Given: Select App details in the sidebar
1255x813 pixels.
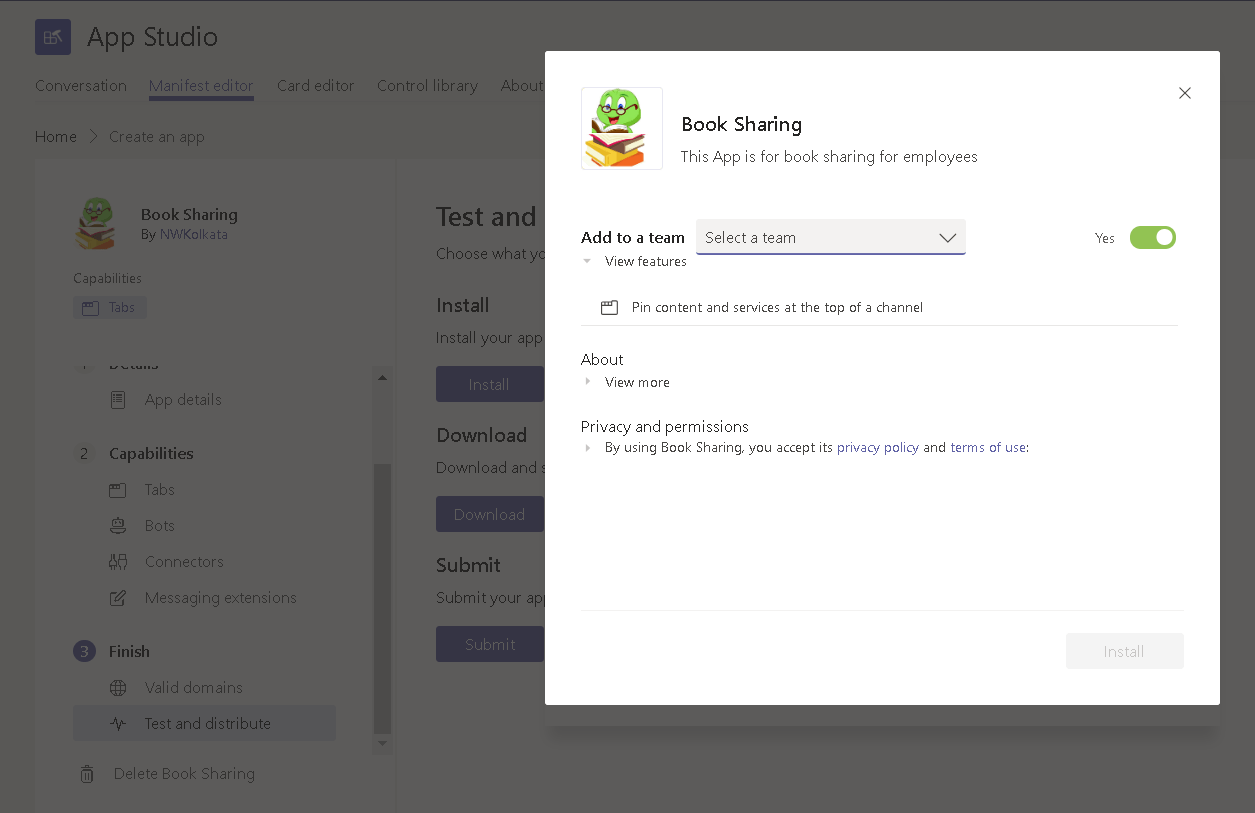Looking at the screenshot, I should coord(181,399).
